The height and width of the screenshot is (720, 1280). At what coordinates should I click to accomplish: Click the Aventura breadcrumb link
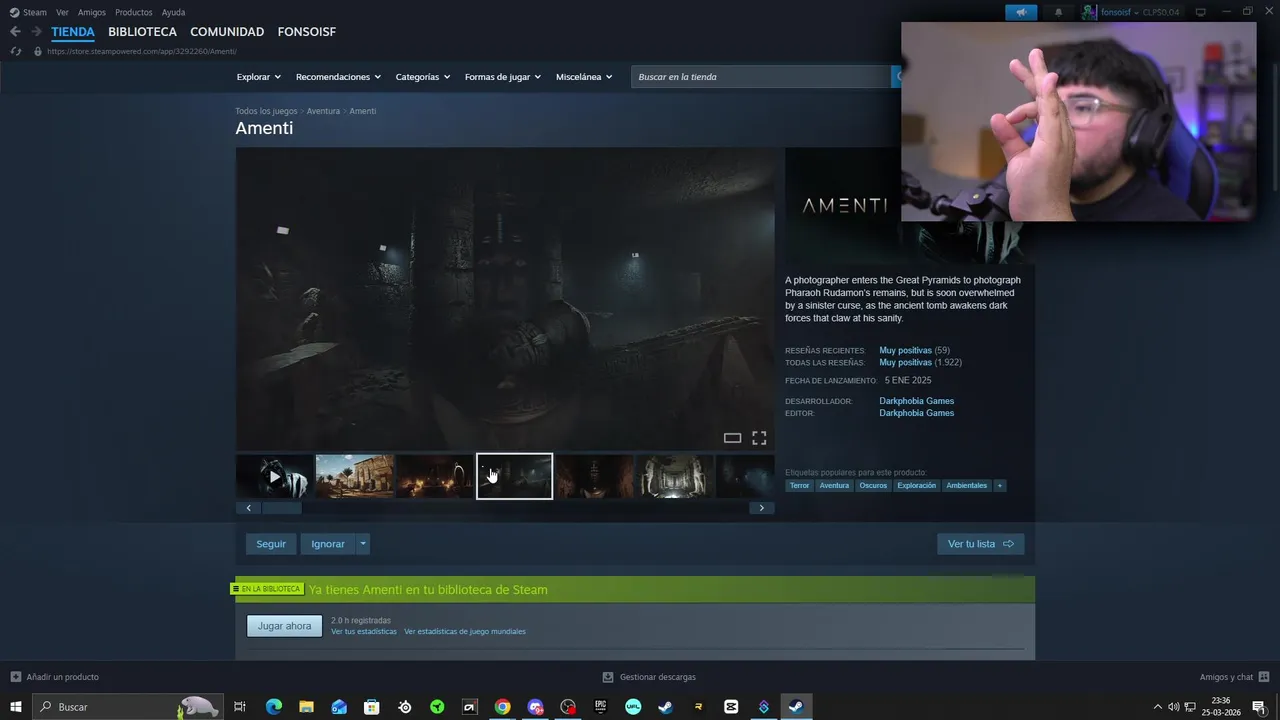coord(323,111)
